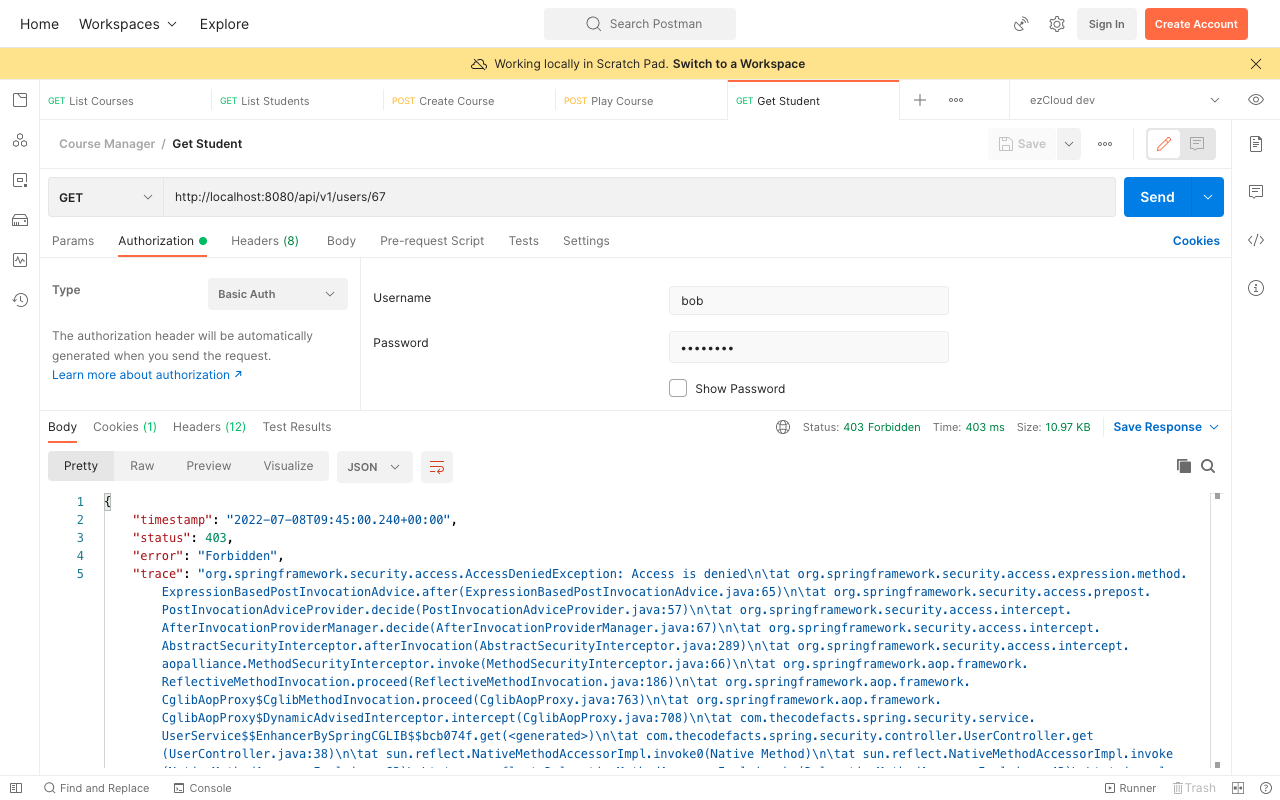
Task: Expand the Save button dropdown arrow
Action: click(x=1069, y=144)
